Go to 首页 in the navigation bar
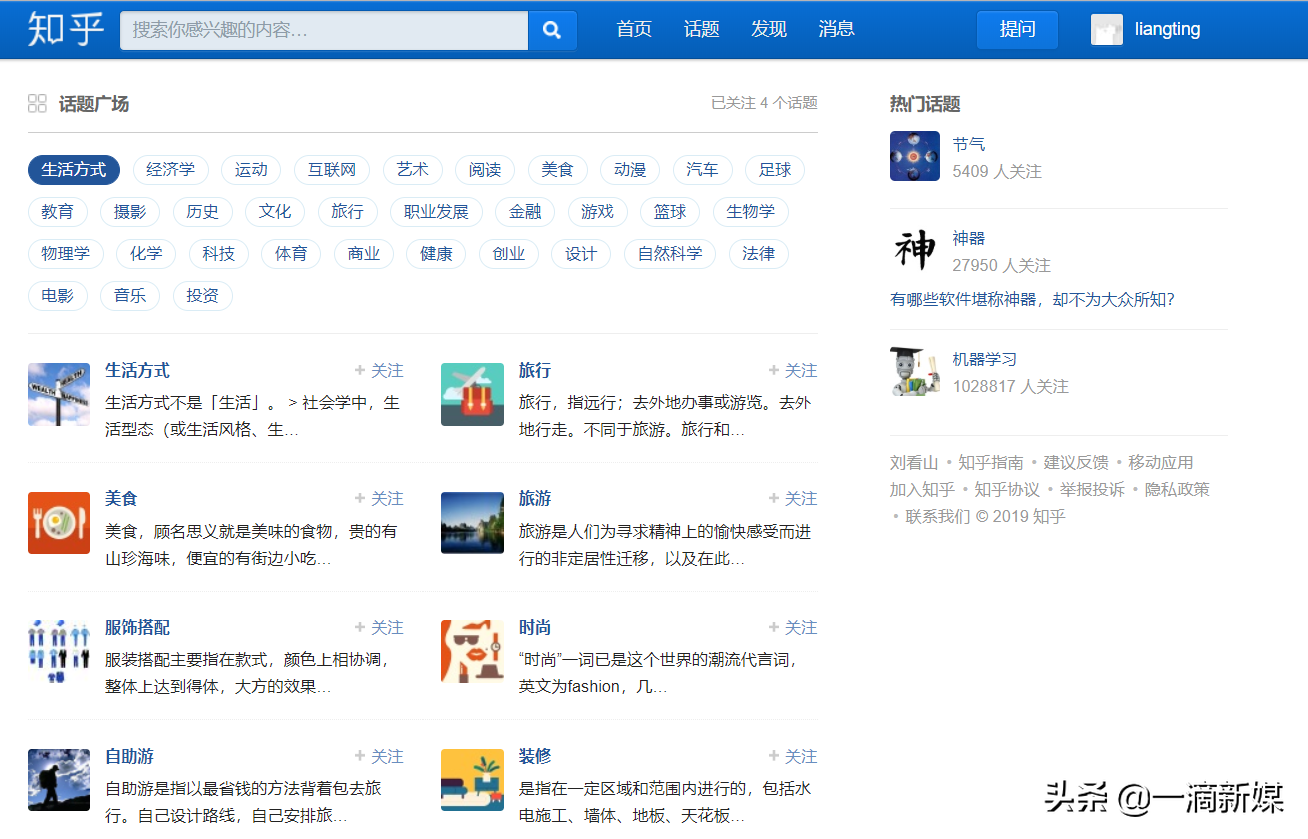This screenshot has width=1308, height=839. [634, 29]
